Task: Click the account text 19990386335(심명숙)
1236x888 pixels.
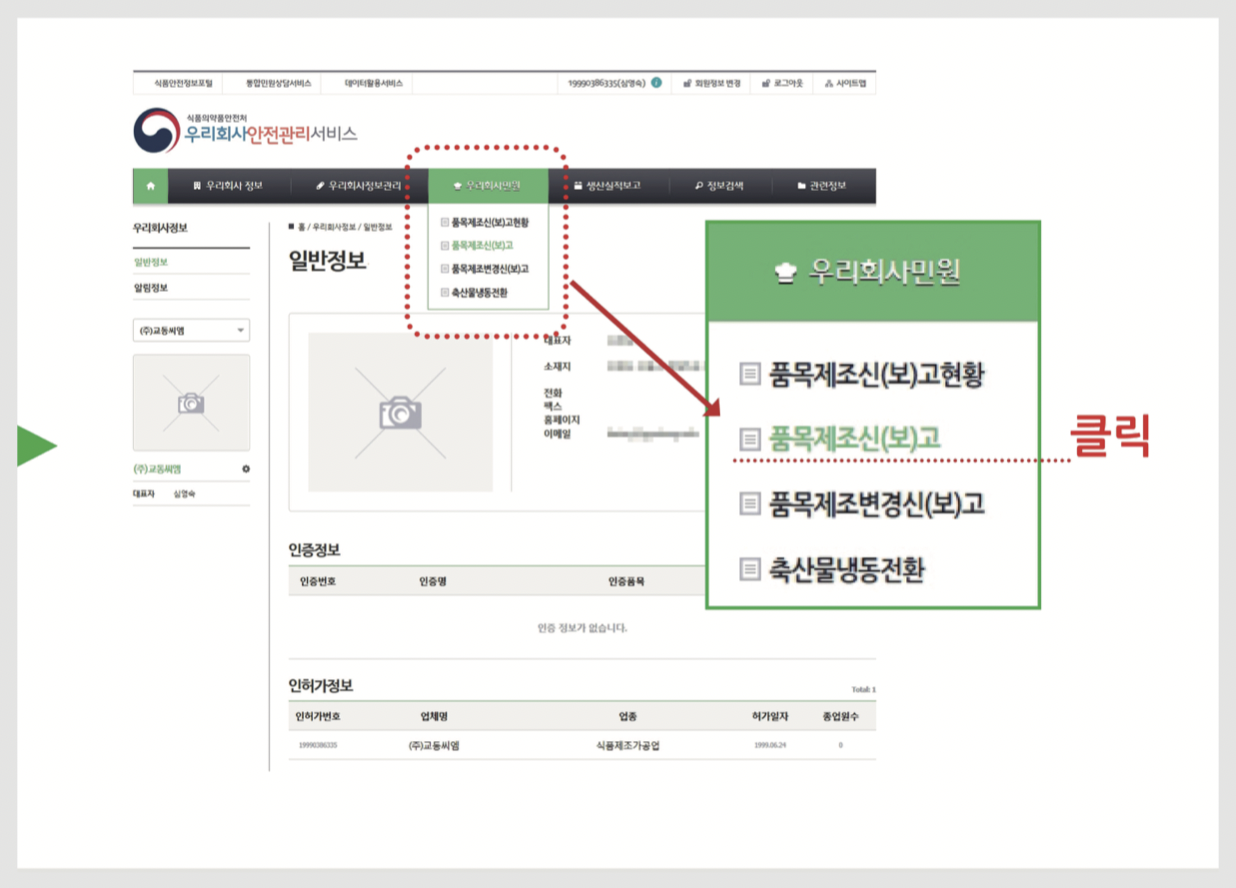Action: 607,84
